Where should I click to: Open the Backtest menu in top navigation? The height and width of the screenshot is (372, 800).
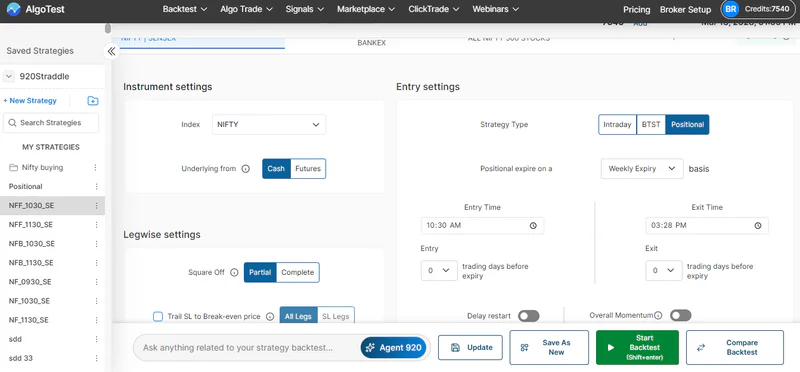click(x=185, y=9)
